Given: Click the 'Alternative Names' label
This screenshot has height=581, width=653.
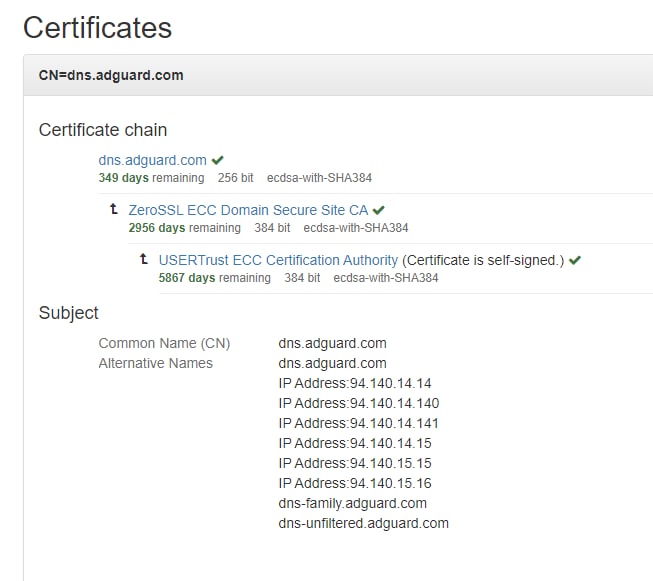Looking at the screenshot, I should [x=156, y=363].
